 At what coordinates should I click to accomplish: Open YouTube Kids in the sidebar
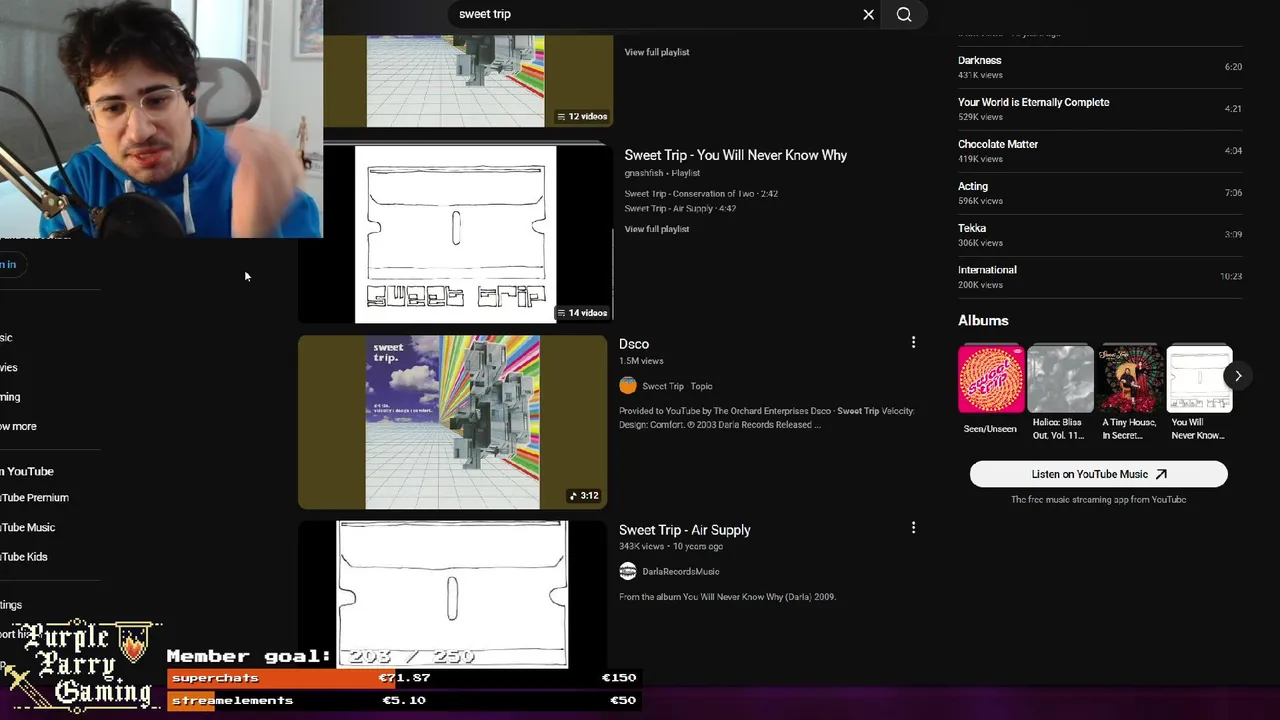click(x=24, y=557)
